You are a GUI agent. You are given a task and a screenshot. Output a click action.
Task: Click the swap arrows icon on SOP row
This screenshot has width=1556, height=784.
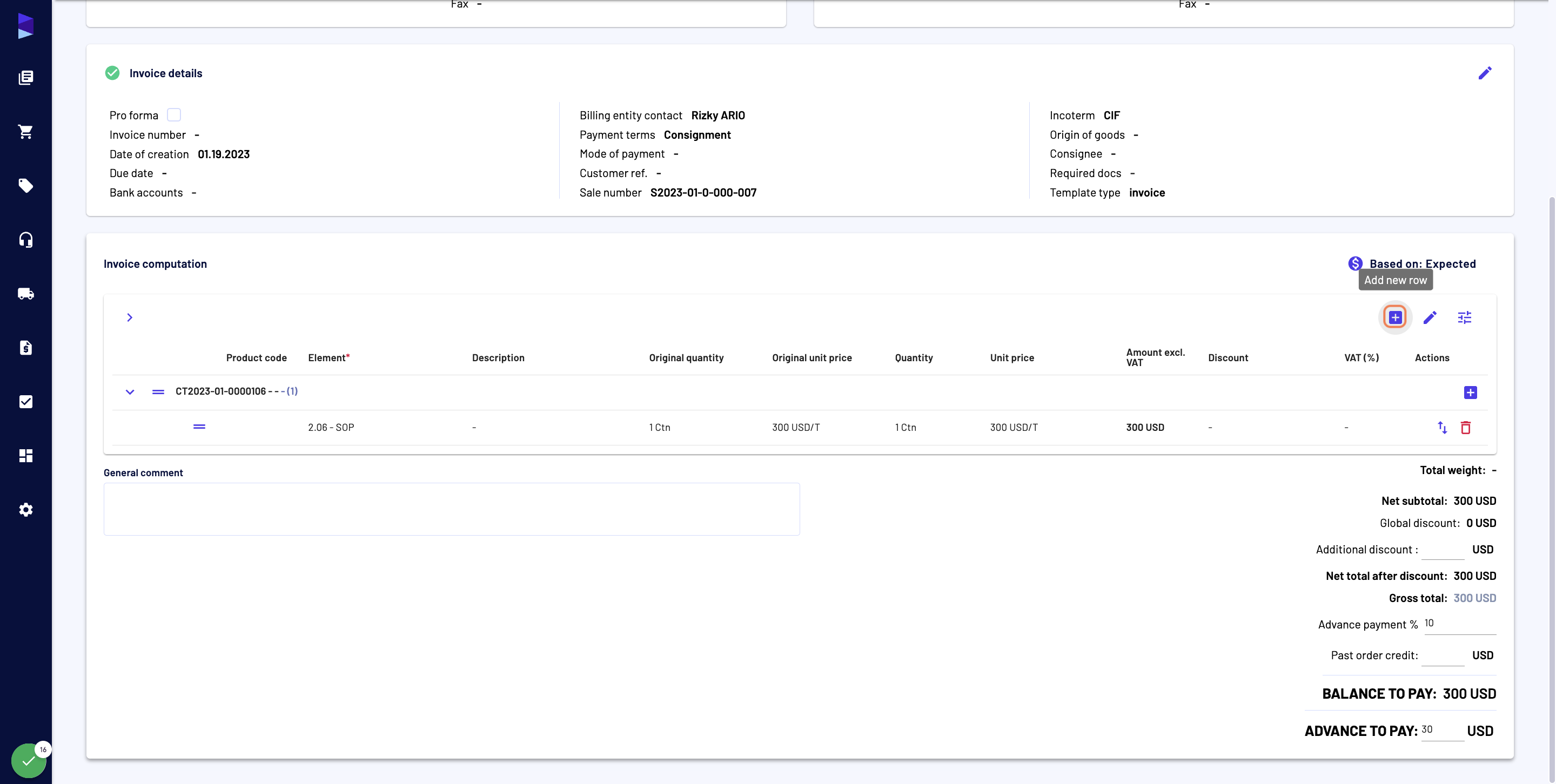pyautogui.click(x=1443, y=427)
